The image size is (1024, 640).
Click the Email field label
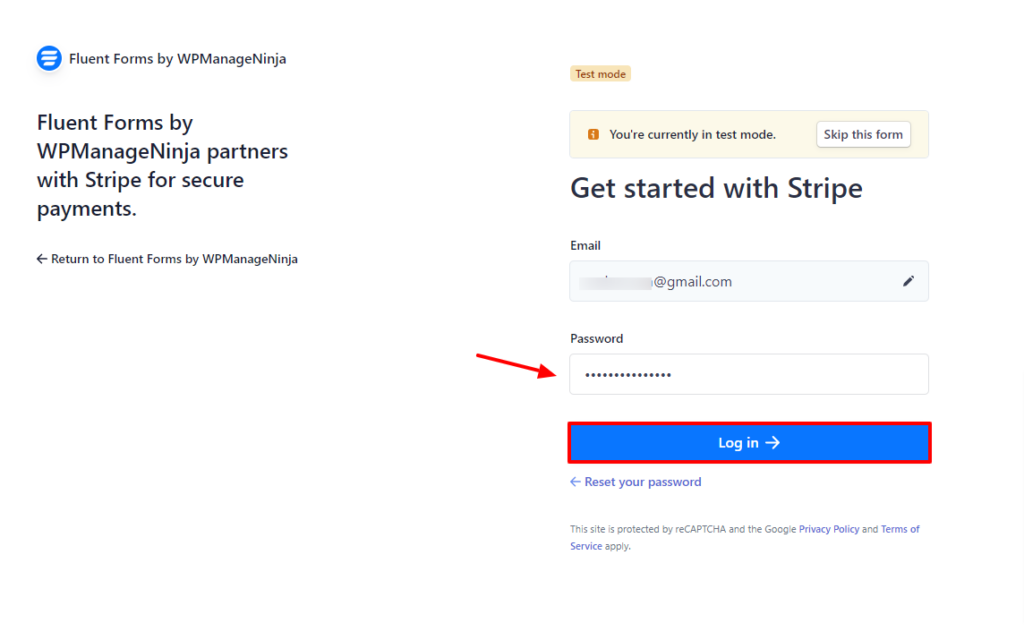[585, 246]
